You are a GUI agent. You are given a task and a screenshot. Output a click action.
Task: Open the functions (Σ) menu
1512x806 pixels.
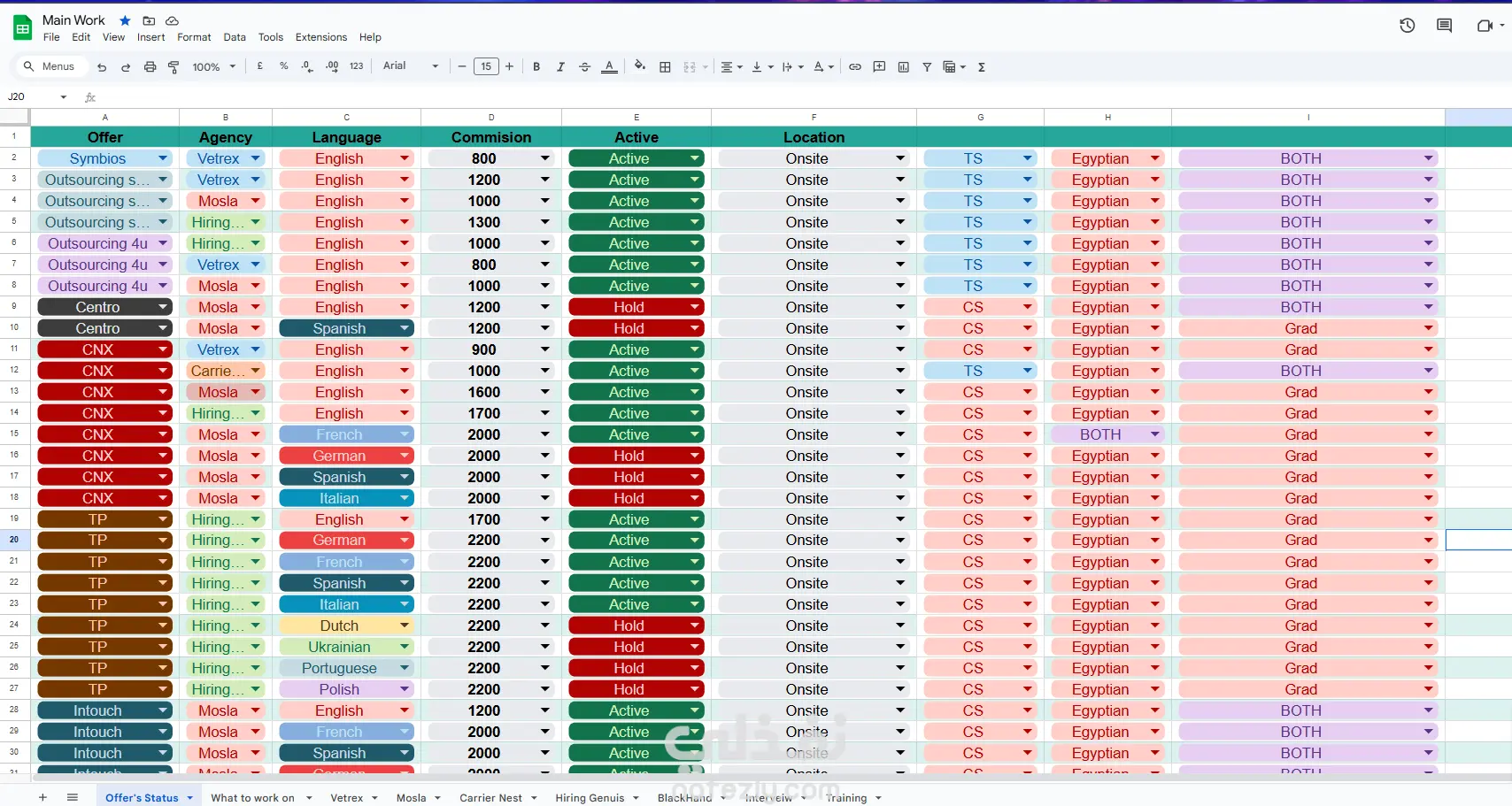(x=983, y=66)
